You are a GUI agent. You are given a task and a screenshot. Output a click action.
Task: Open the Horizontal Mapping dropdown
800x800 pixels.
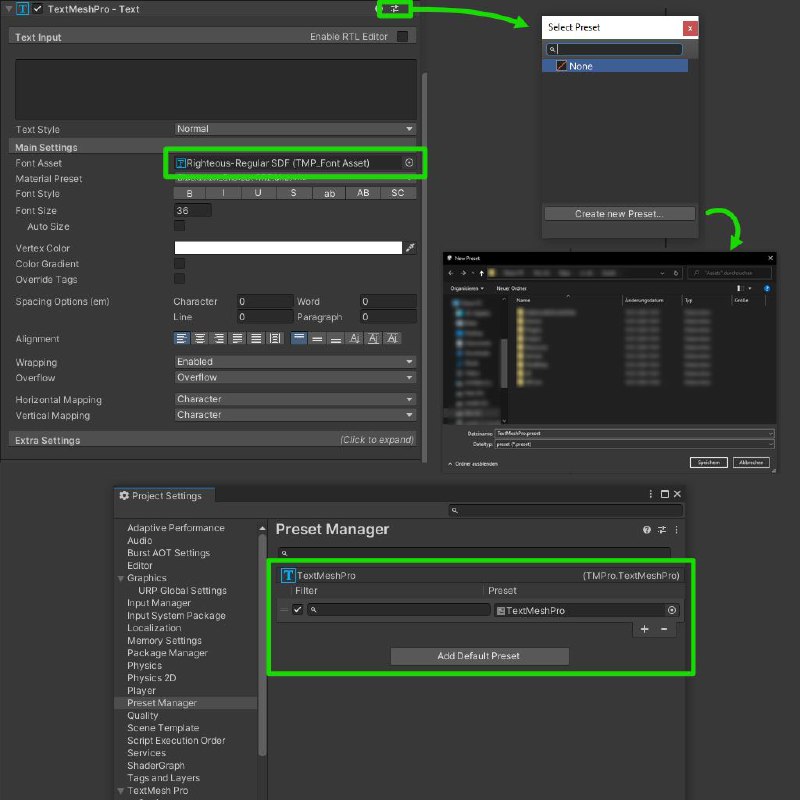tap(295, 399)
